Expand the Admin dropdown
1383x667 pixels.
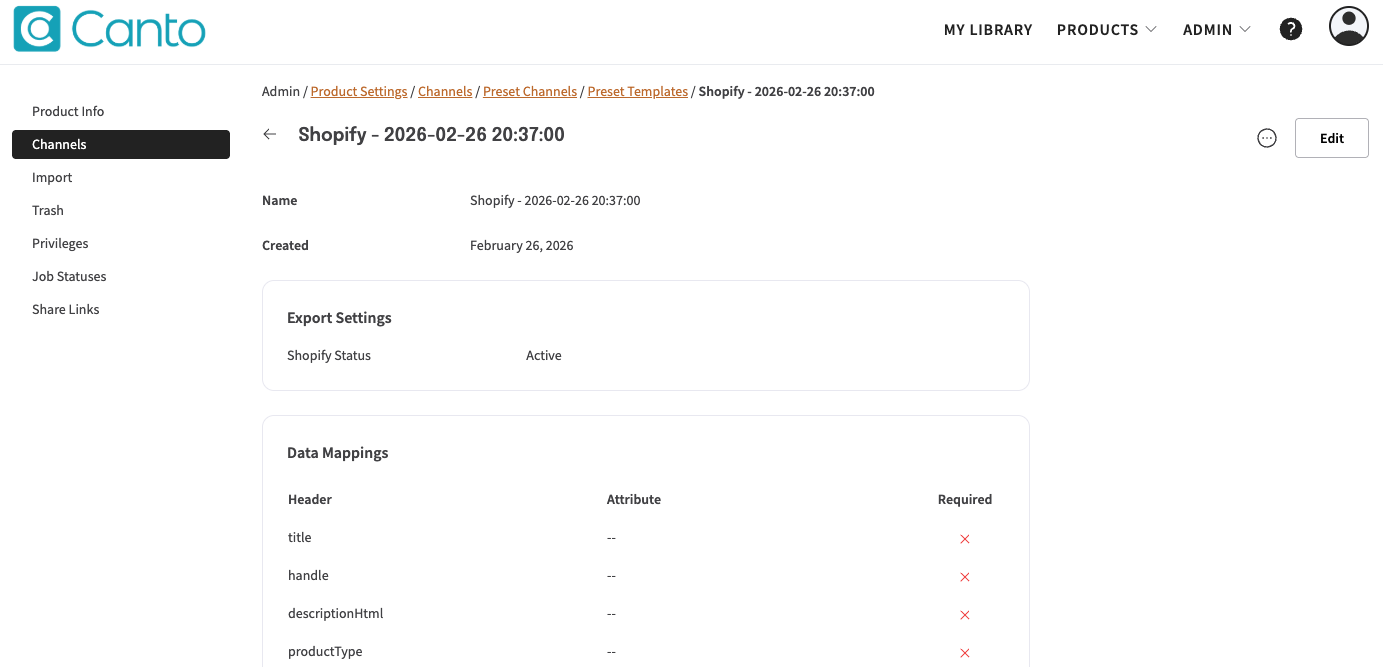click(x=1216, y=30)
